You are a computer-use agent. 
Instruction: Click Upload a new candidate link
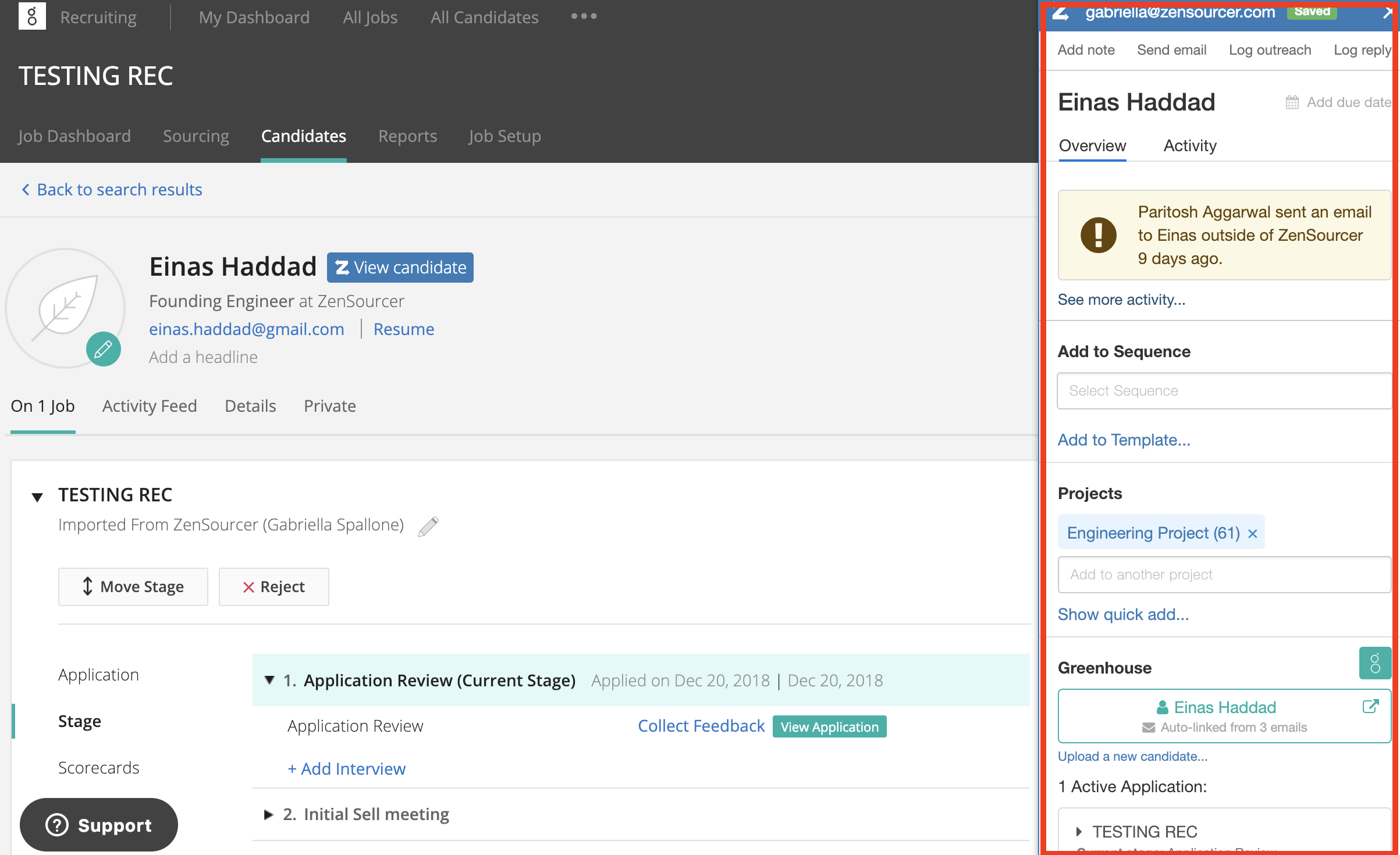point(1132,756)
